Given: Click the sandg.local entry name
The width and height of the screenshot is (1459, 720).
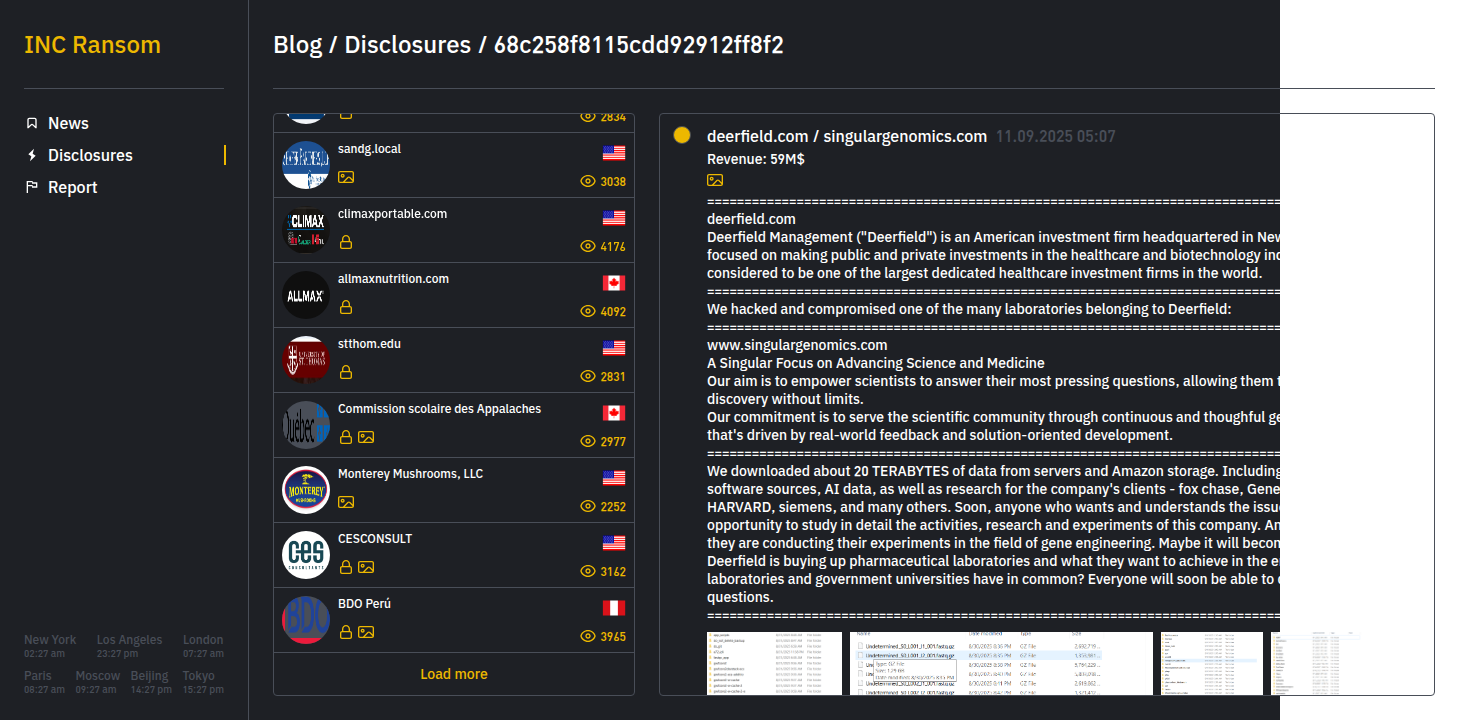Looking at the screenshot, I should pyautogui.click(x=369, y=149).
